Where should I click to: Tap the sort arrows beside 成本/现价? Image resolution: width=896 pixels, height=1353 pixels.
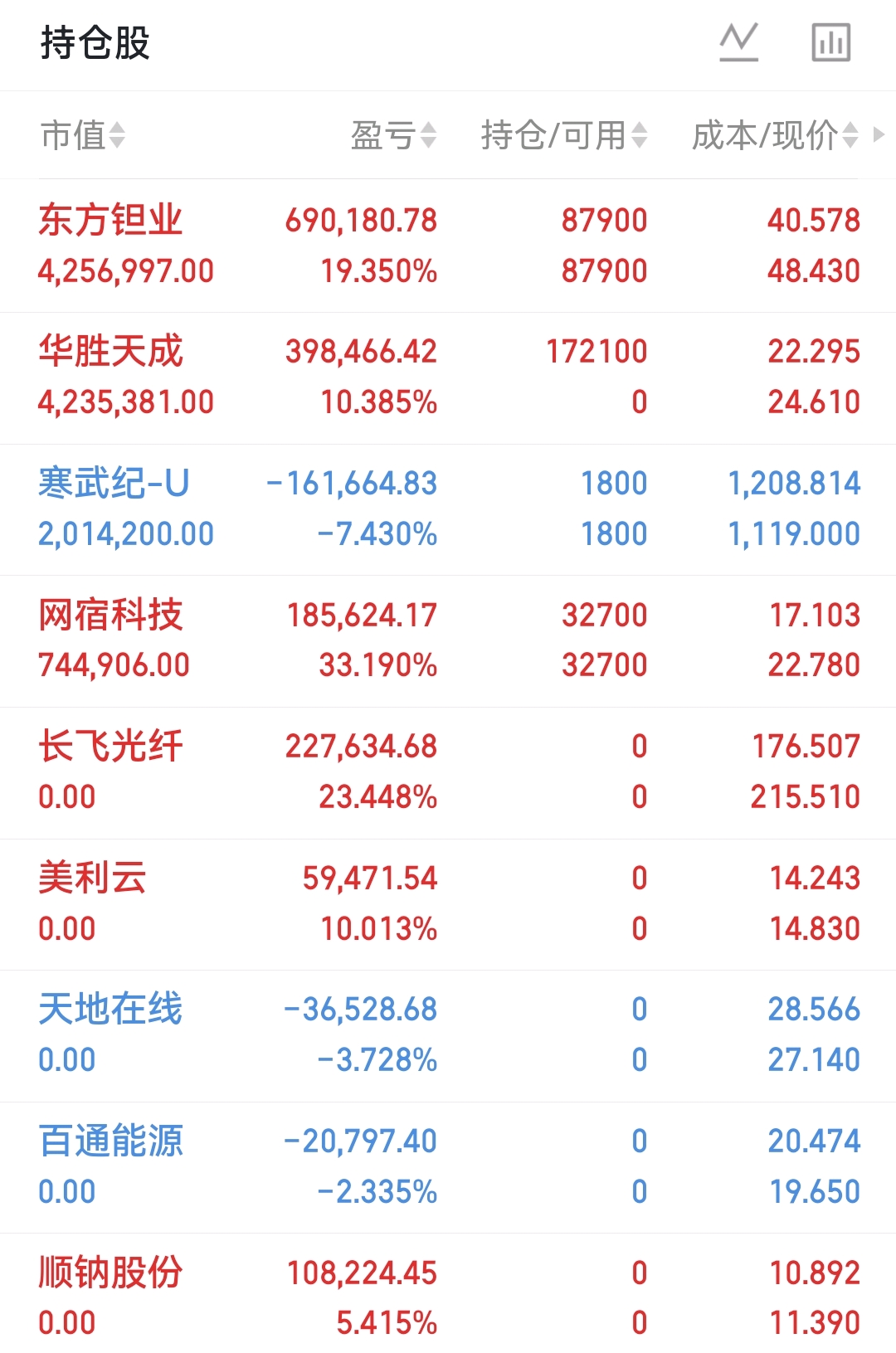point(850,135)
